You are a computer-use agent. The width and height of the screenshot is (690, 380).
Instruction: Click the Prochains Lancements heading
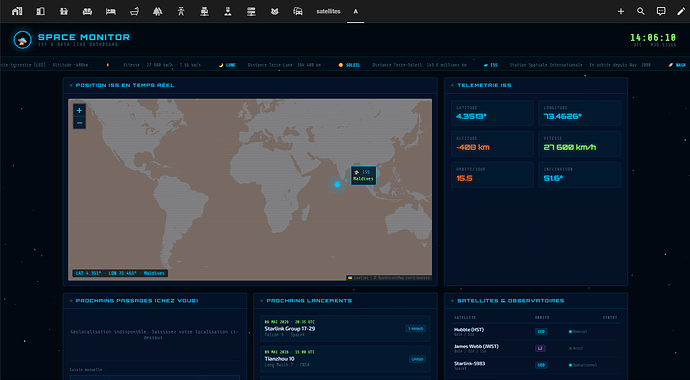[x=309, y=301]
